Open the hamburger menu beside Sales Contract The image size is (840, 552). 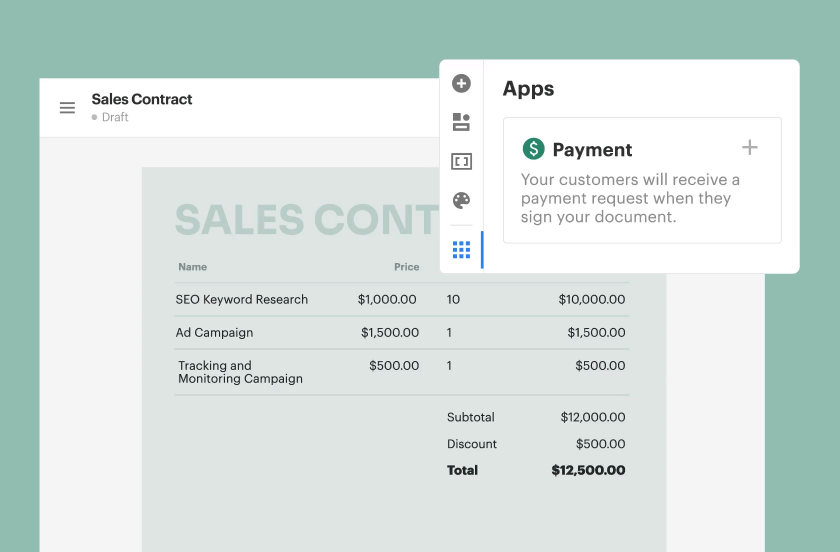pos(67,108)
